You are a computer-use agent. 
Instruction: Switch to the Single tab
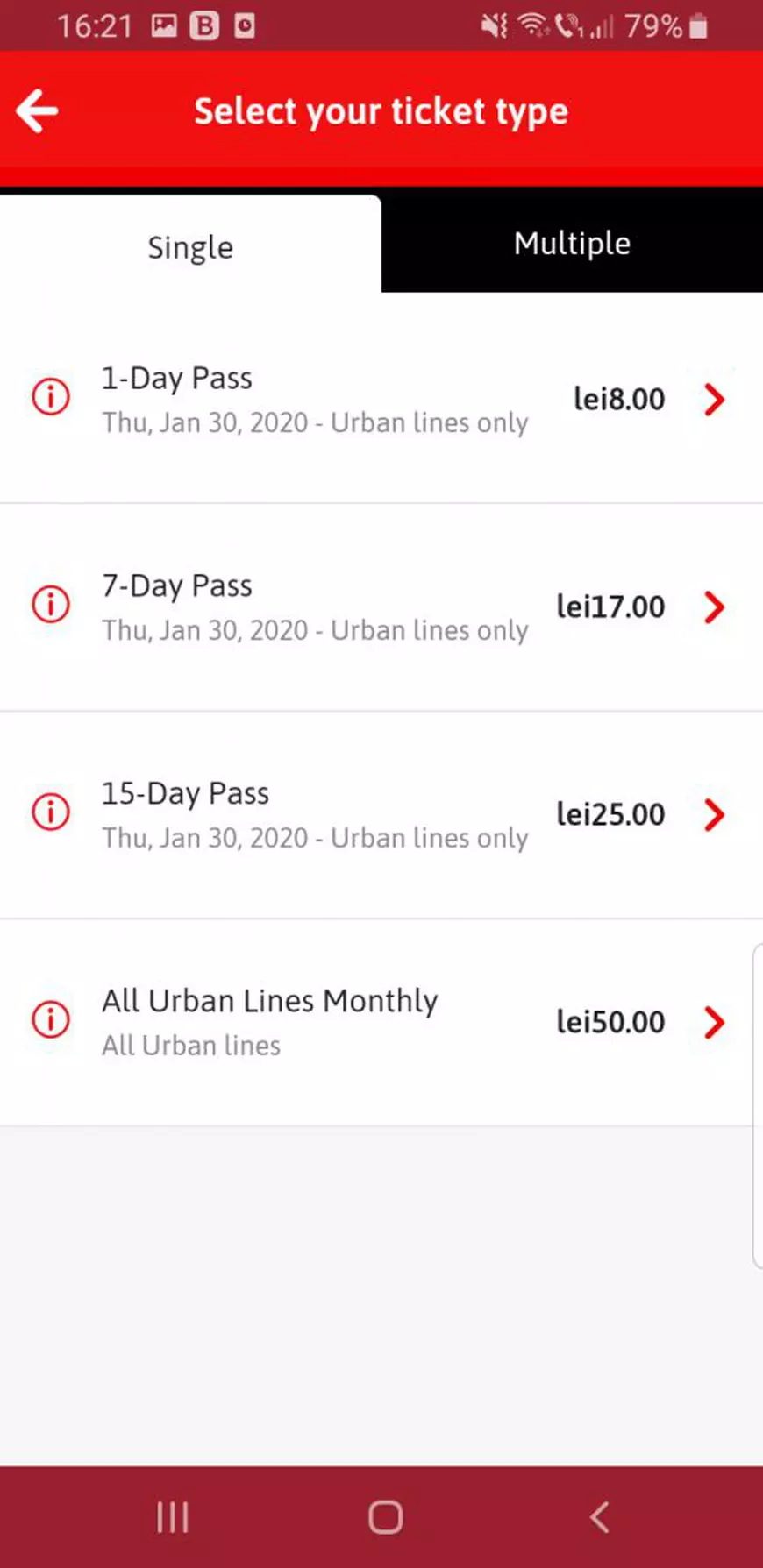[190, 247]
